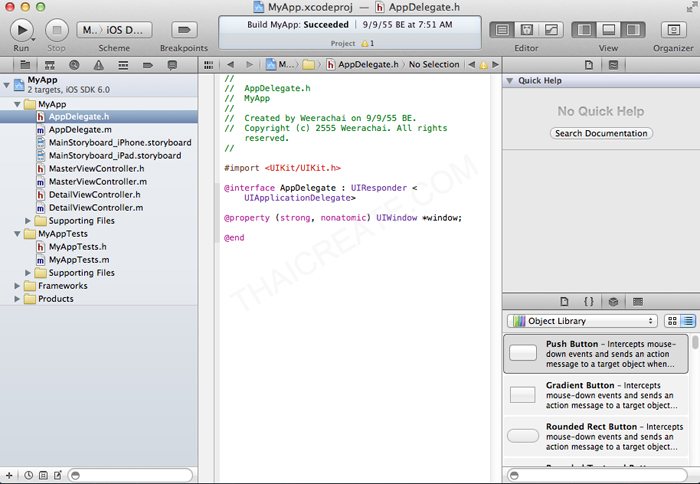
Task: Click the navigator filter field
Action: (130, 475)
